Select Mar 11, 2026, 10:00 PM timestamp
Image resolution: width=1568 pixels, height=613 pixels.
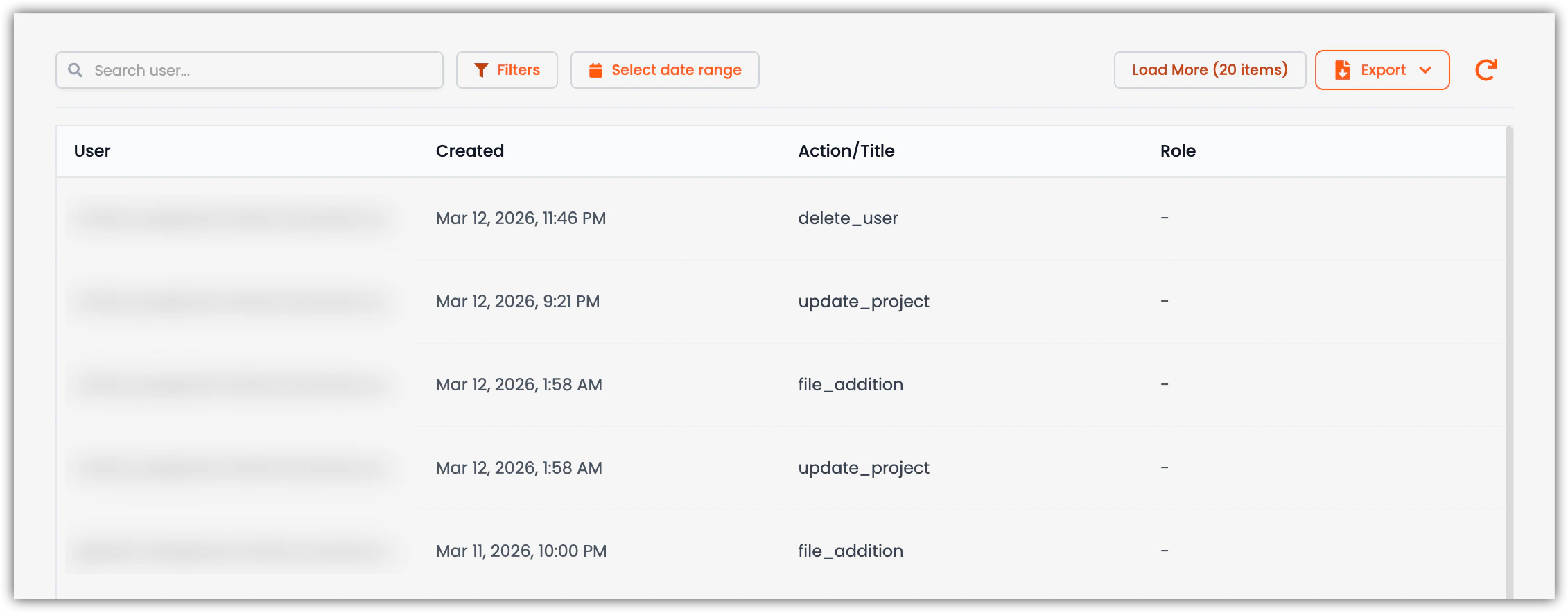[521, 551]
